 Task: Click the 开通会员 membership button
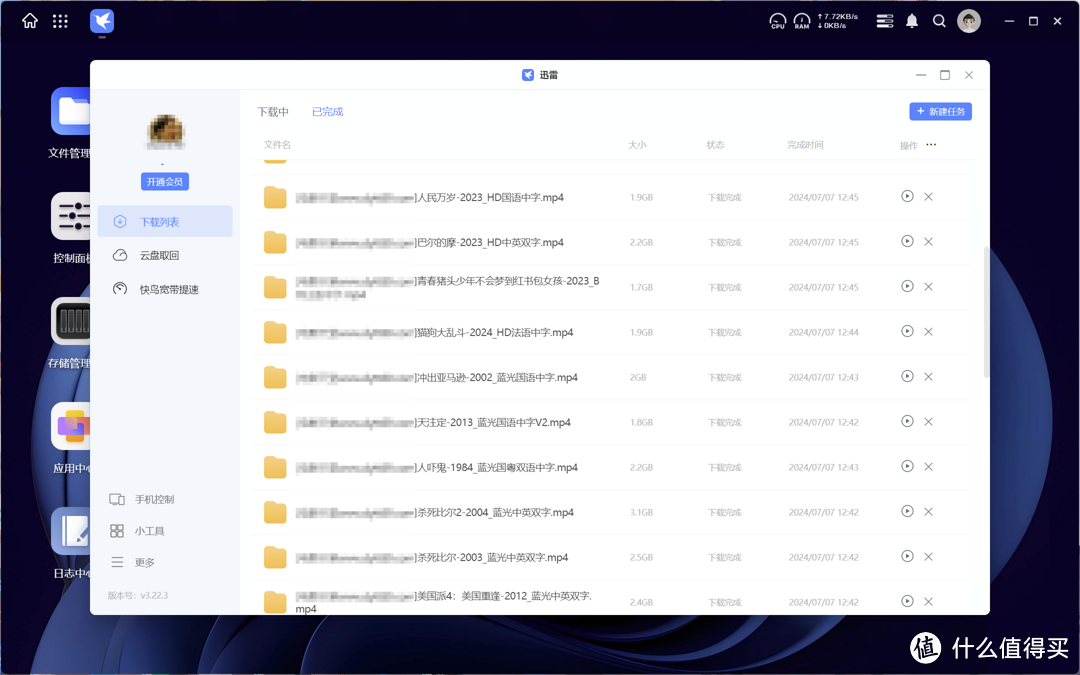pos(165,182)
